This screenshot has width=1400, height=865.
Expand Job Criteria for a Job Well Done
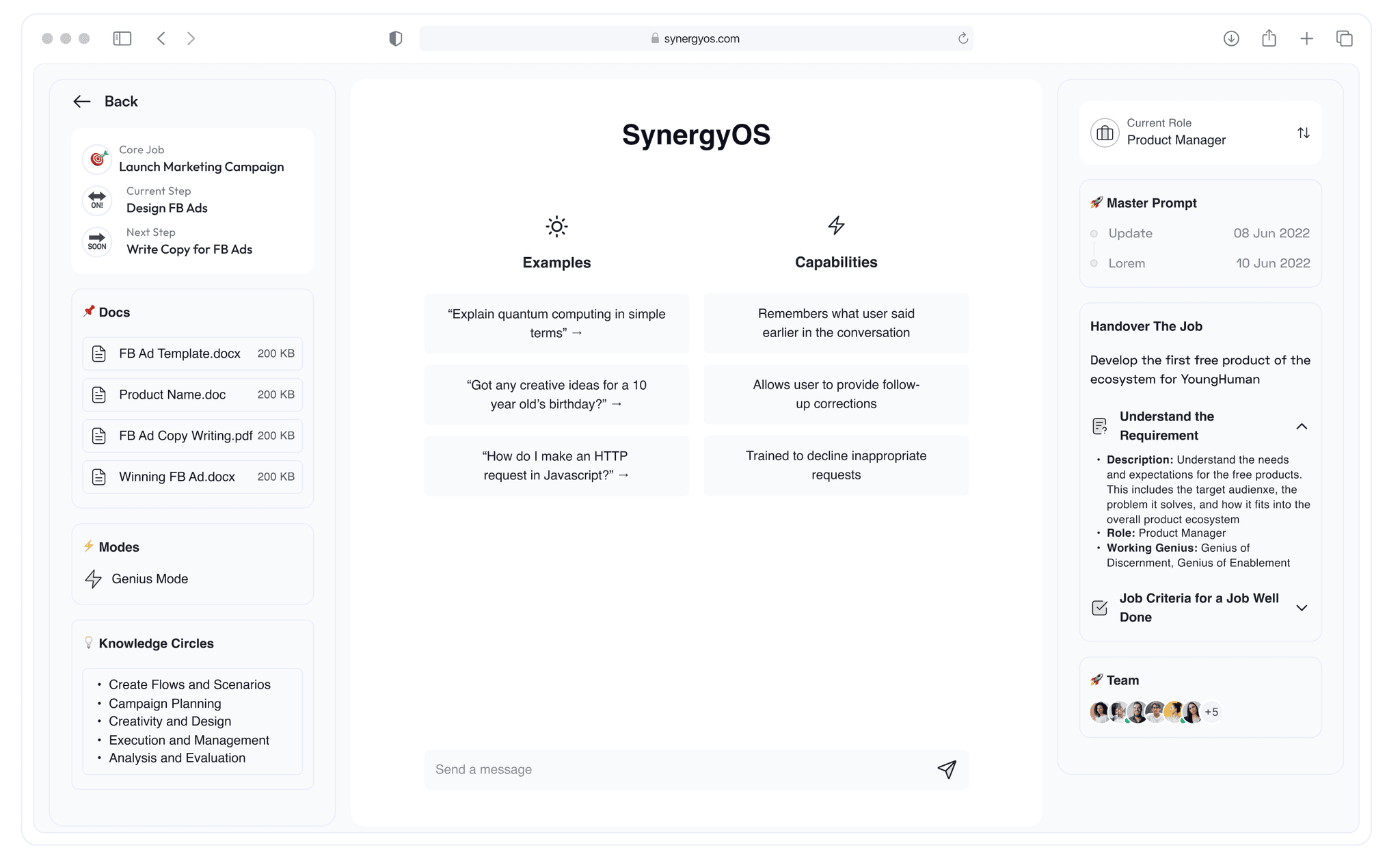1302,608
